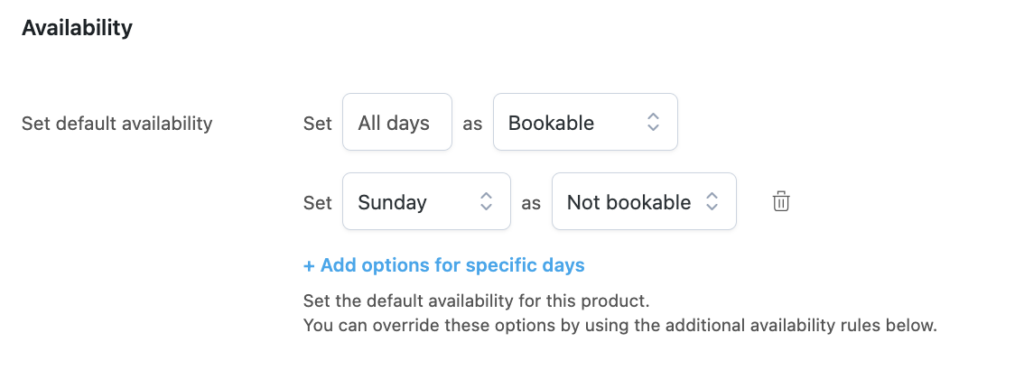Click the up-down chevrons beside Sunday
Image resolution: width=1024 pixels, height=370 pixels.
point(486,201)
